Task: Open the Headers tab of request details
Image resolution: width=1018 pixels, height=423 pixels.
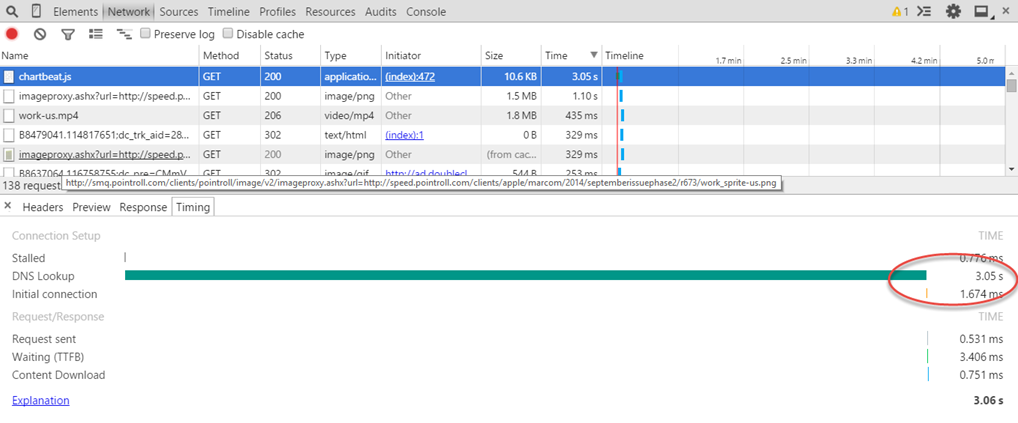Action: (43, 207)
